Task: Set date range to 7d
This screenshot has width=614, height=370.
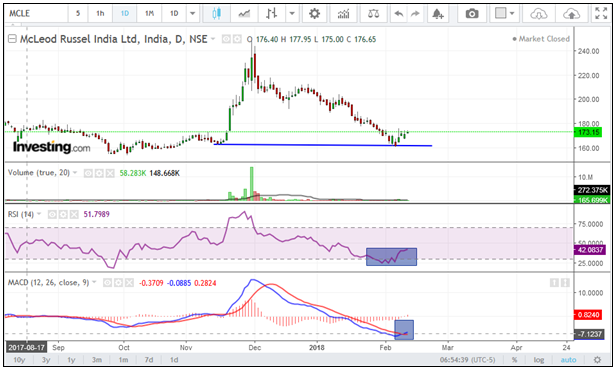Action: [149, 359]
